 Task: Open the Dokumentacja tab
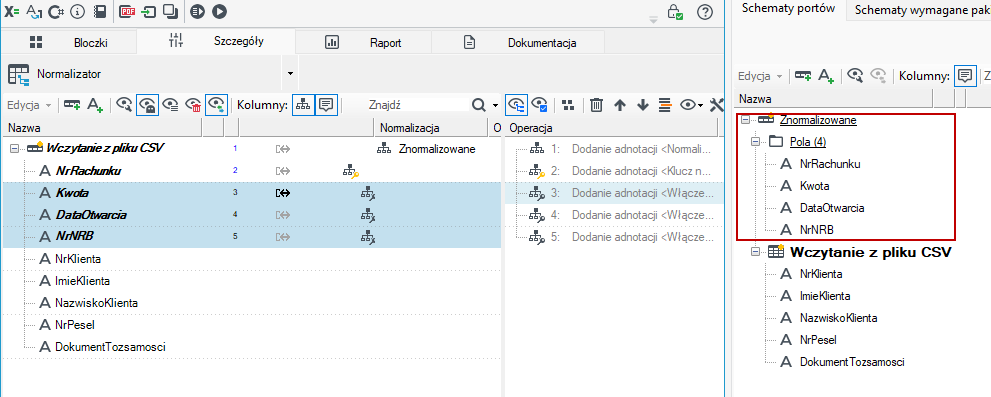[x=518, y=43]
